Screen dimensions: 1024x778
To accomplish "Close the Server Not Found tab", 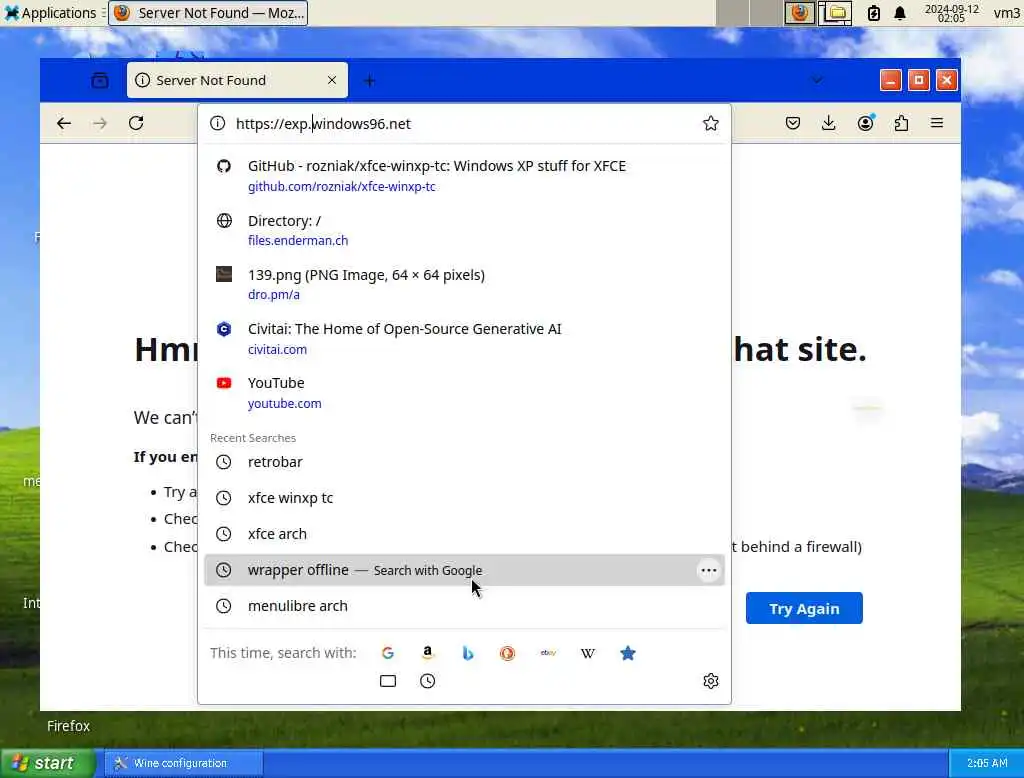I will point(332,80).
